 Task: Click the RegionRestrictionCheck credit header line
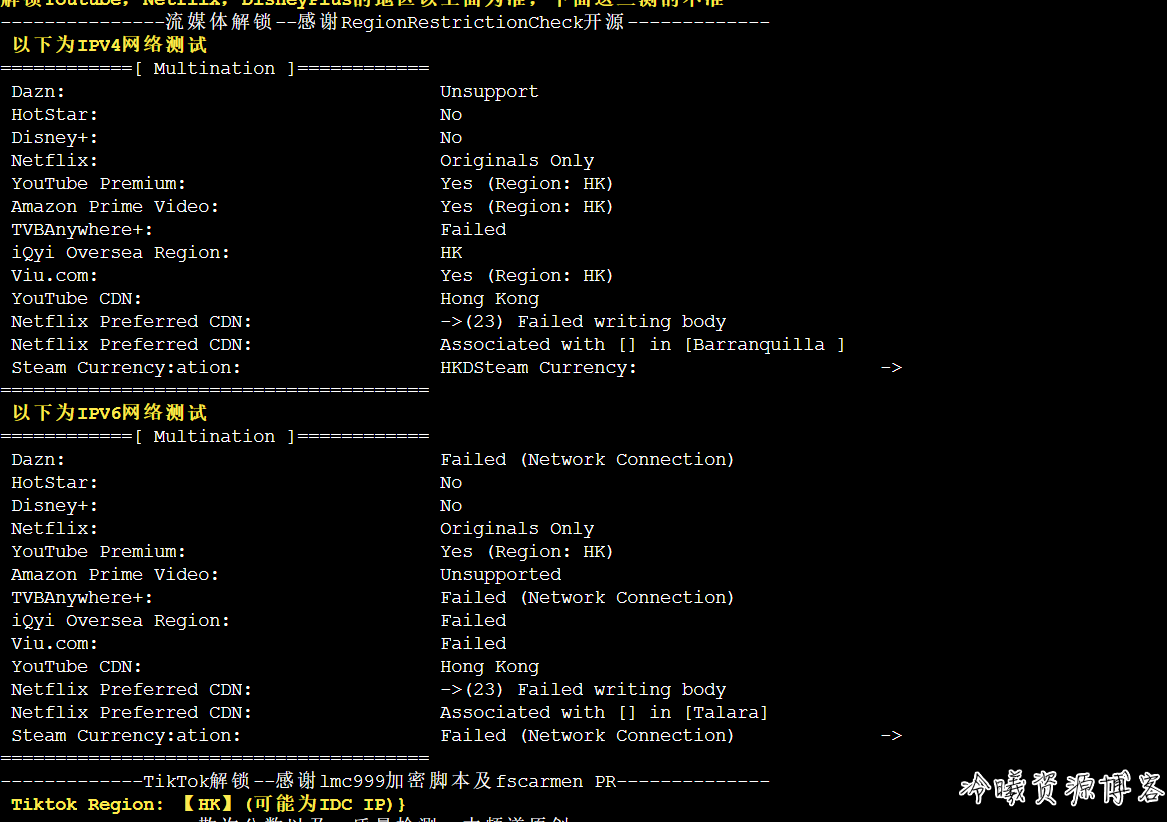[x=385, y=22]
